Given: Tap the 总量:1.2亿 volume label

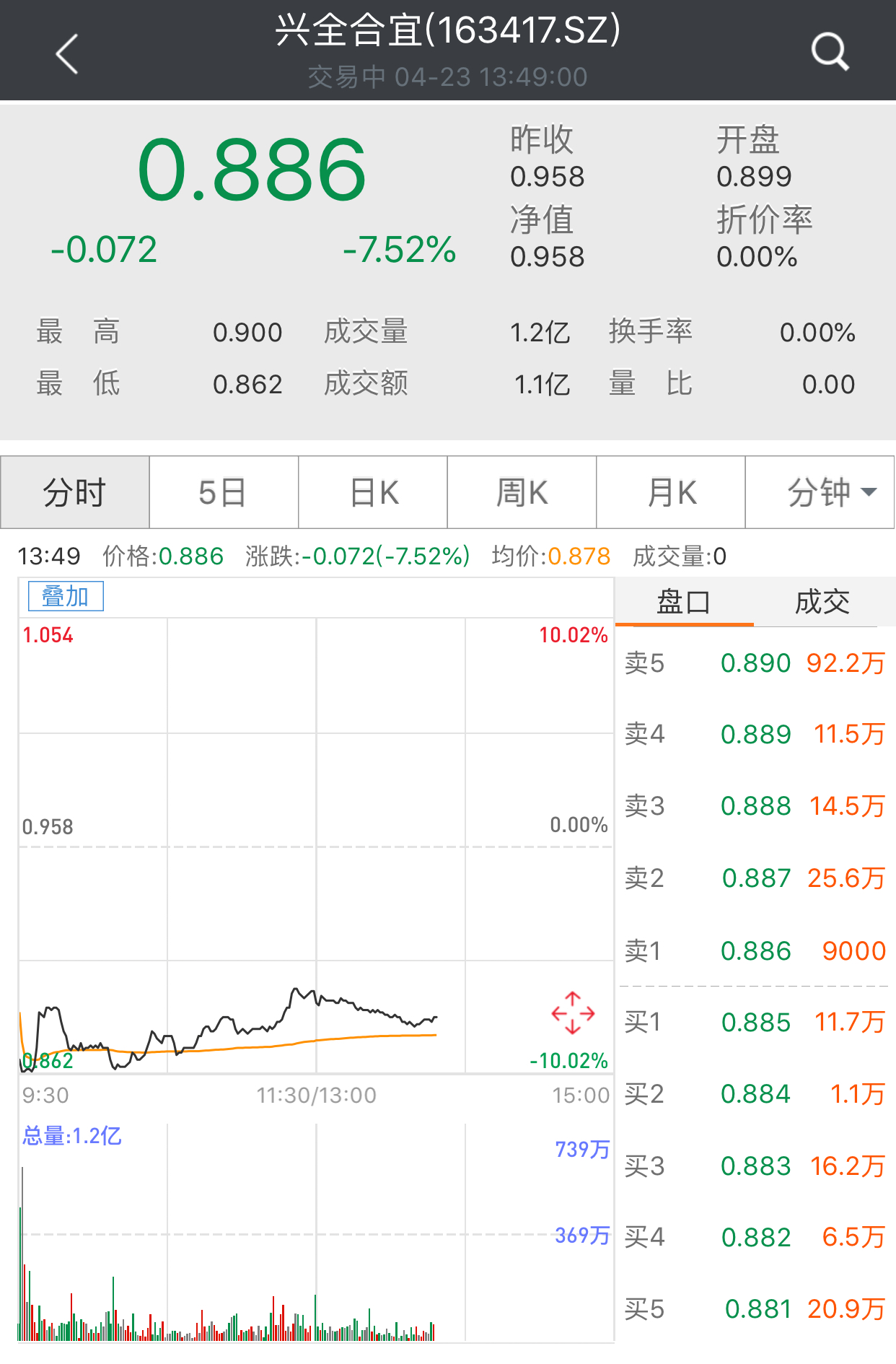Looking at the screenshot, I should click(x=72, y=1136).
